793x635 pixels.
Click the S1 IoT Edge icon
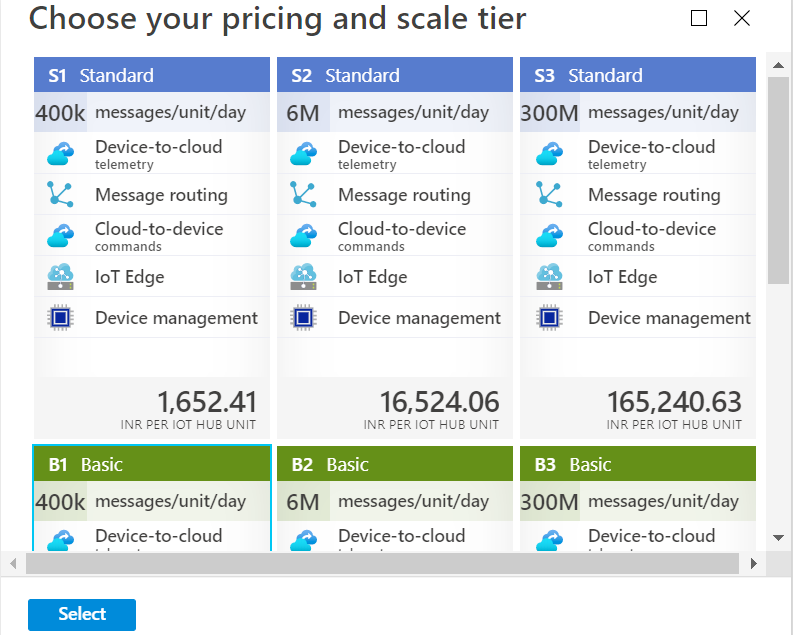[x=60, y=277]
